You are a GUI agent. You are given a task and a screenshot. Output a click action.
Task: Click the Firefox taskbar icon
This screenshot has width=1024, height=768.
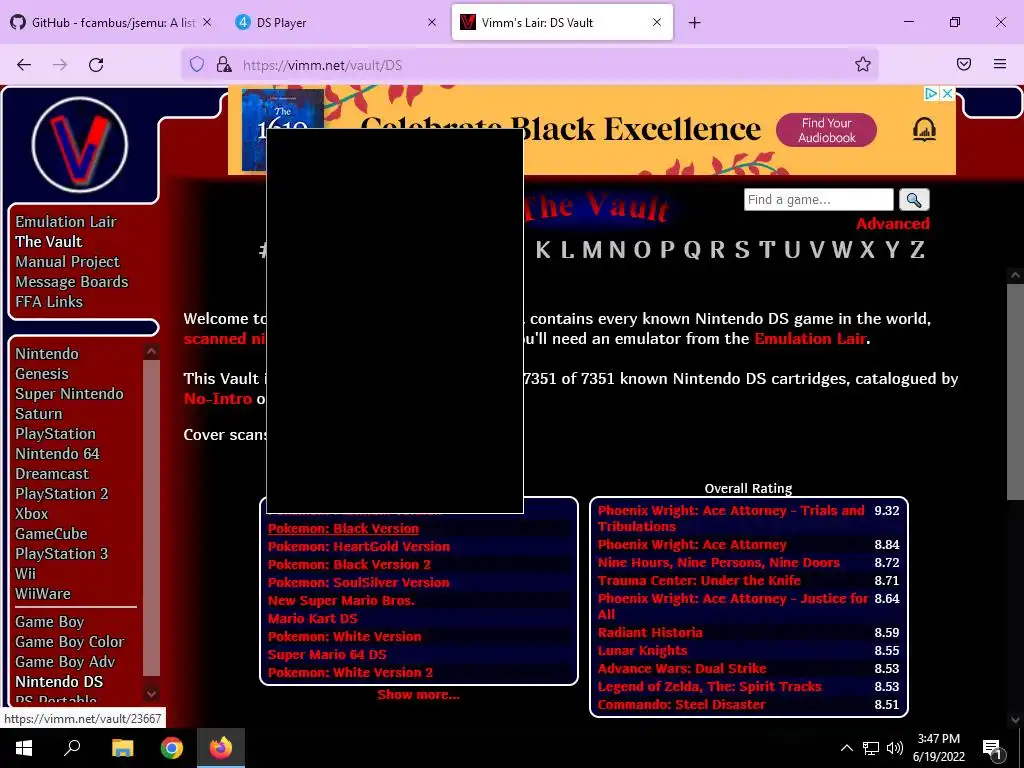pos(221,748)
